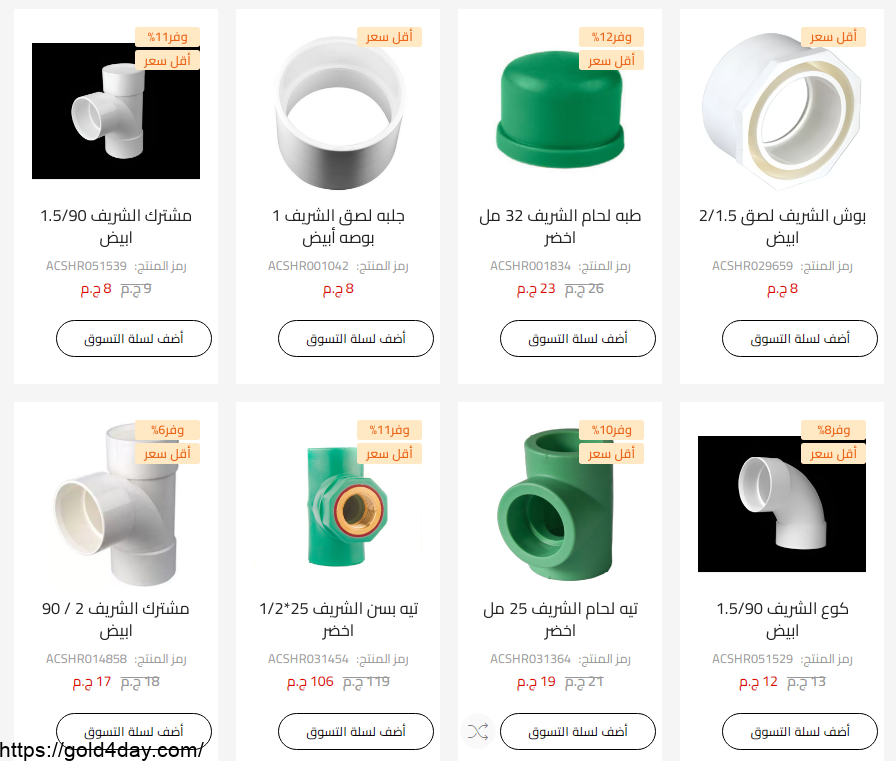Open the white elbow 1.5/90 image

click(x=782, y=504)
